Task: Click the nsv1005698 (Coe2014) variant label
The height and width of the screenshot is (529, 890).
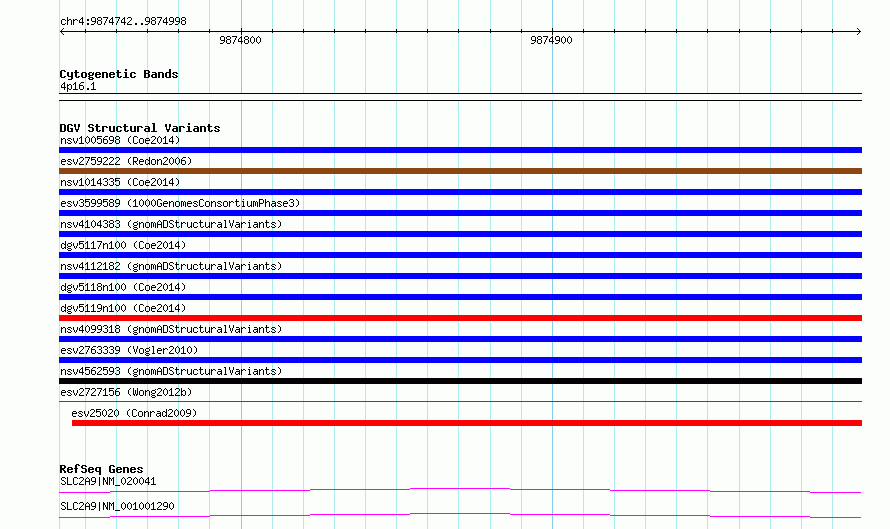Action: click(x=120, y=140)
